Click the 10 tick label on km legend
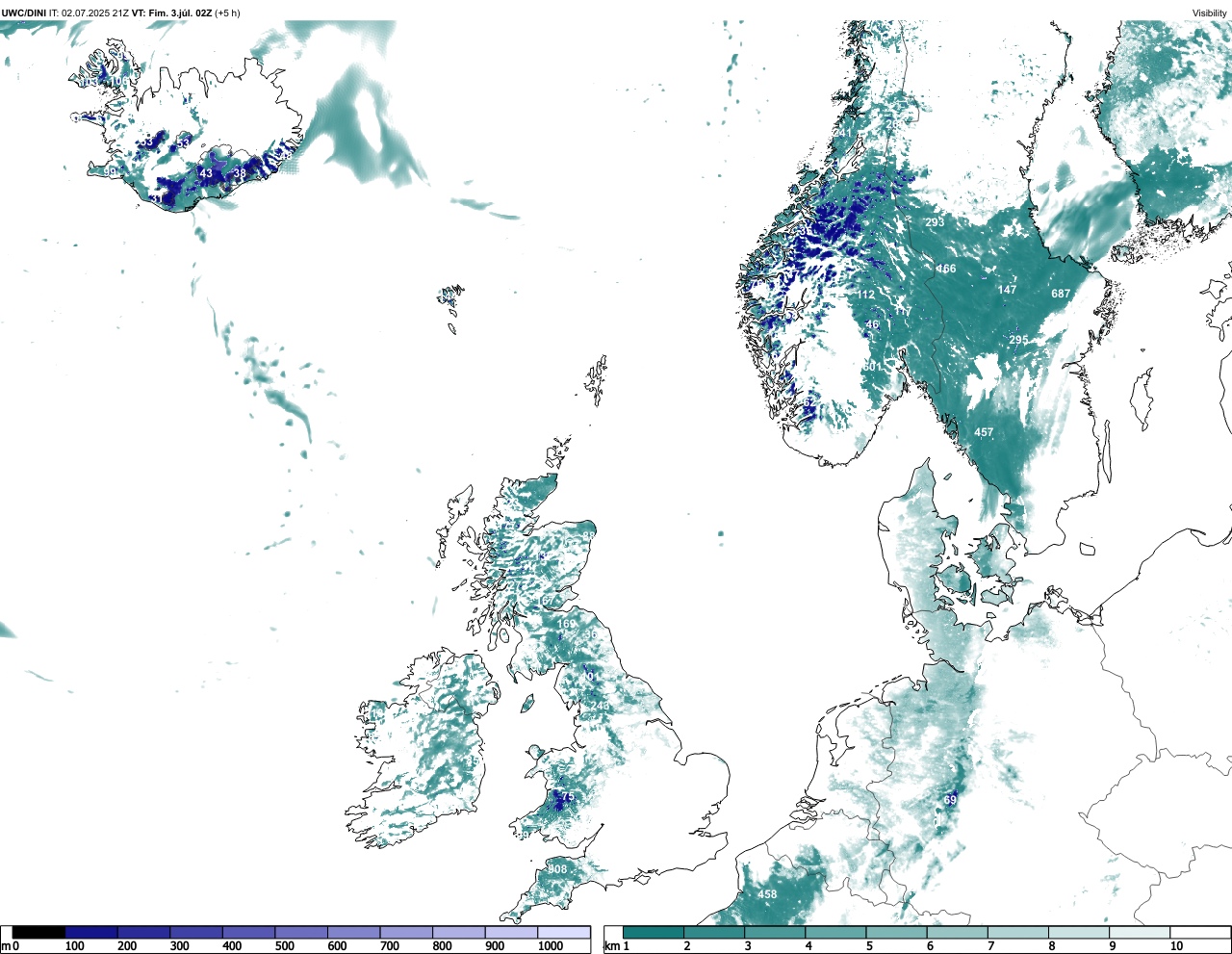 coord(1176,946)
